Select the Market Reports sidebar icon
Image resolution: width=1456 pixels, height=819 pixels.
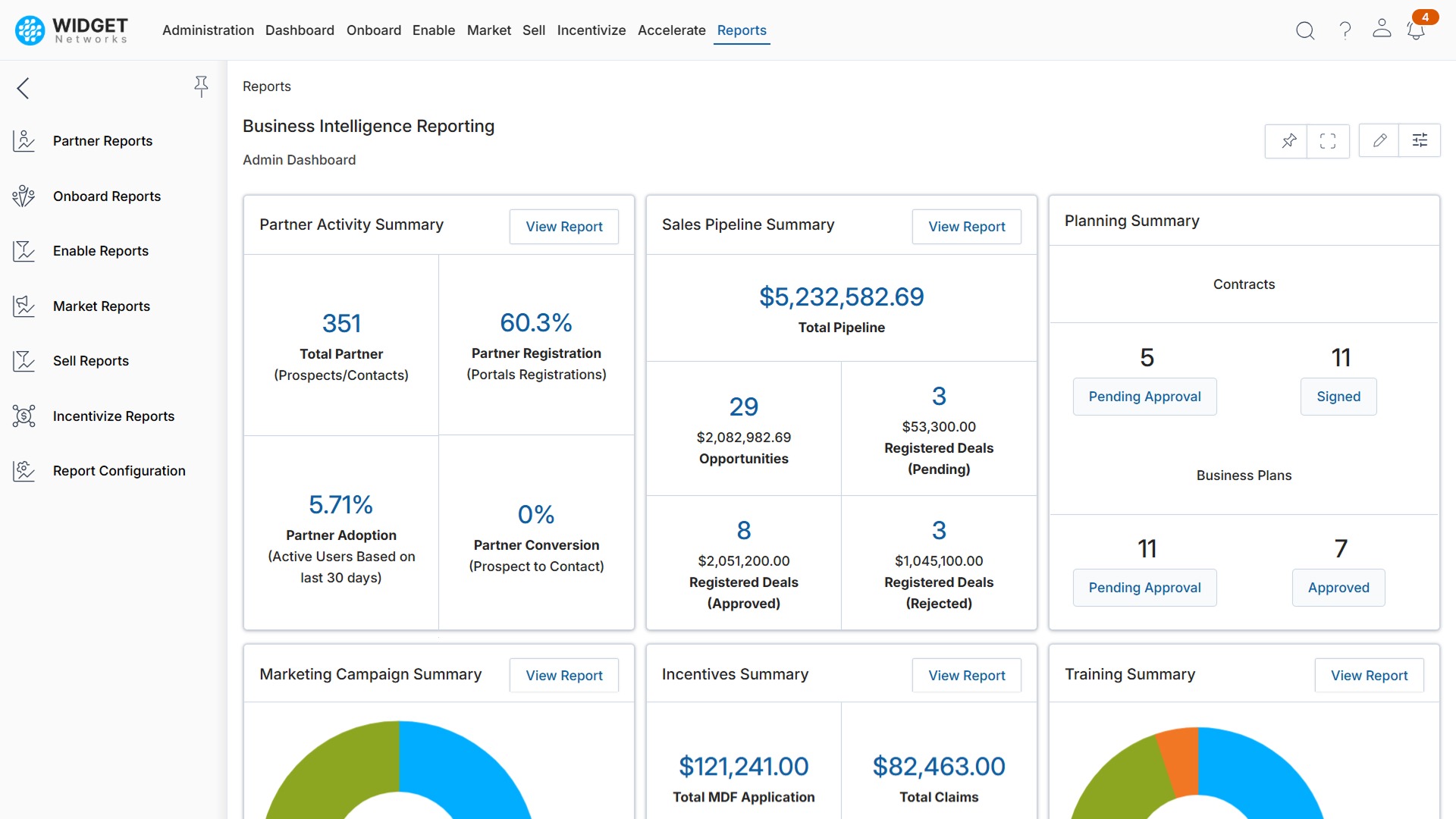pos(24,306)
